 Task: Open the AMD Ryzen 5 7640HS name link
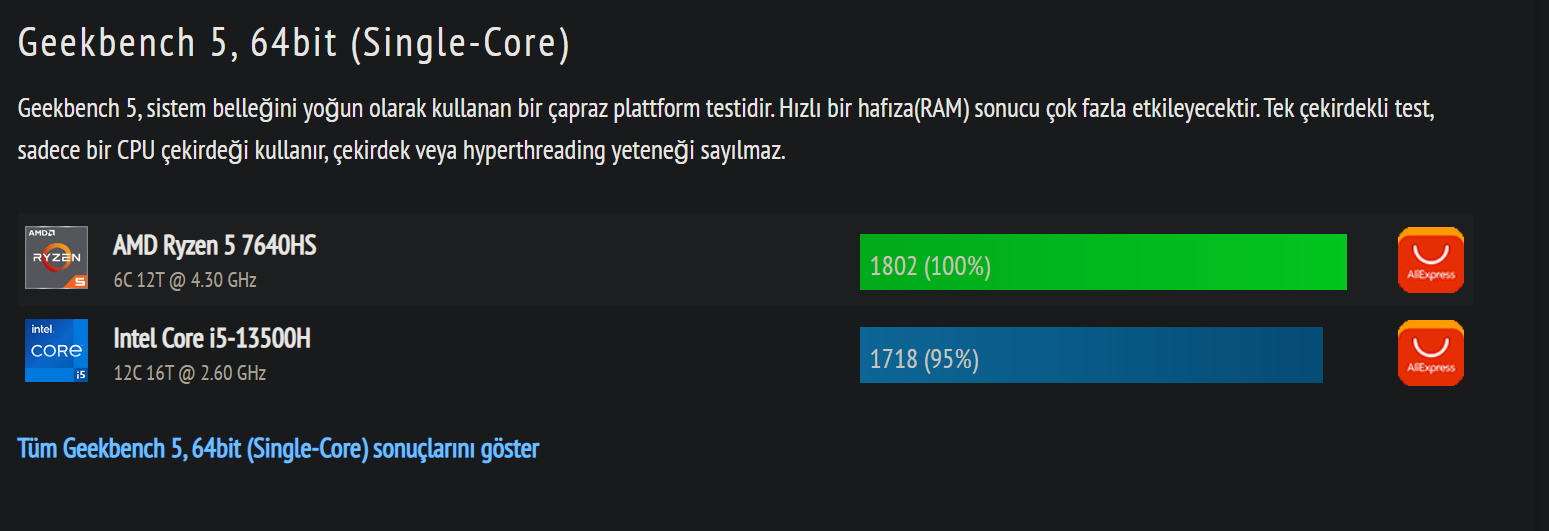click(x=215, y=245)
